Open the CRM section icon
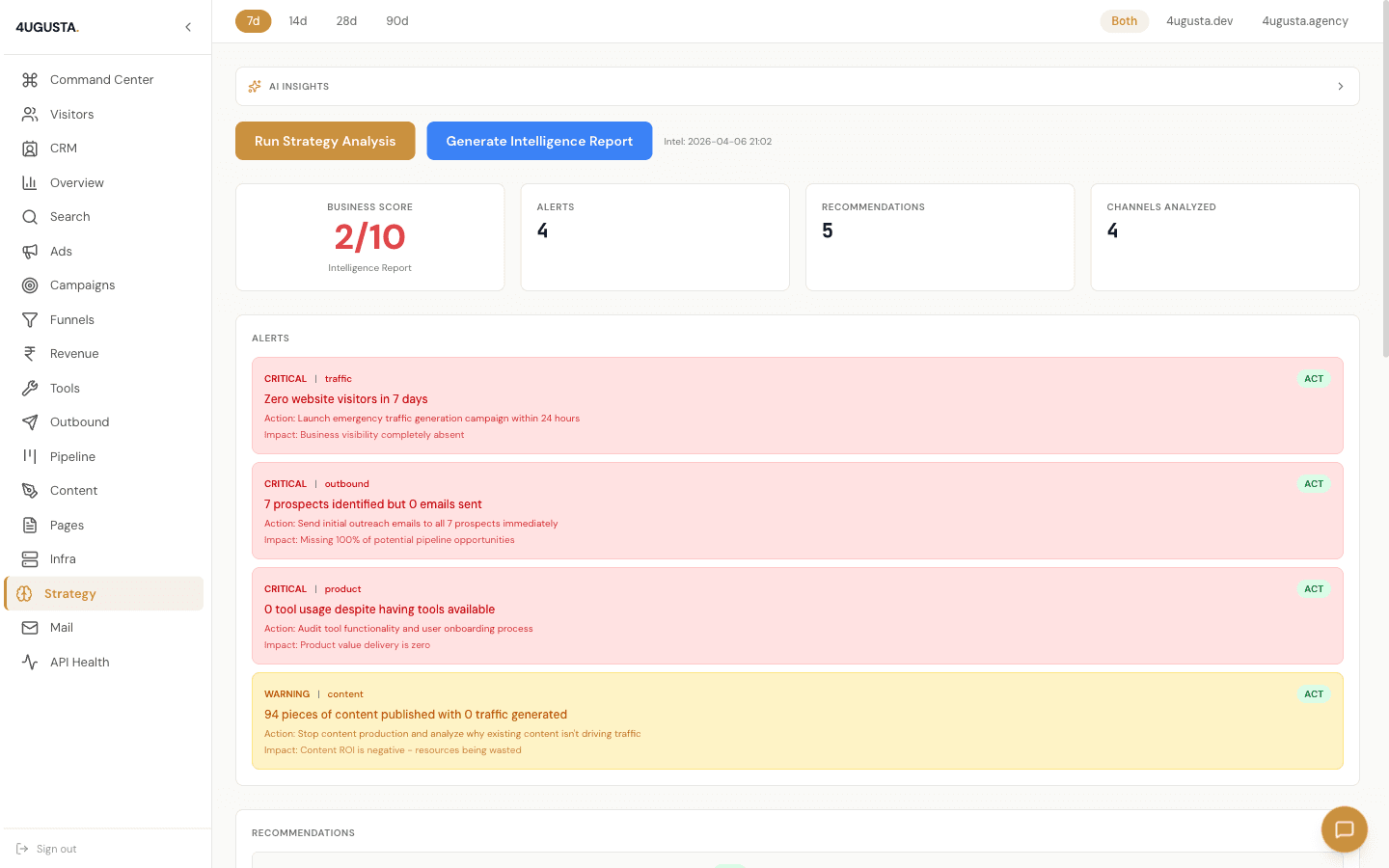Viewport: 1389px width, 868px height. click(28, 148)
